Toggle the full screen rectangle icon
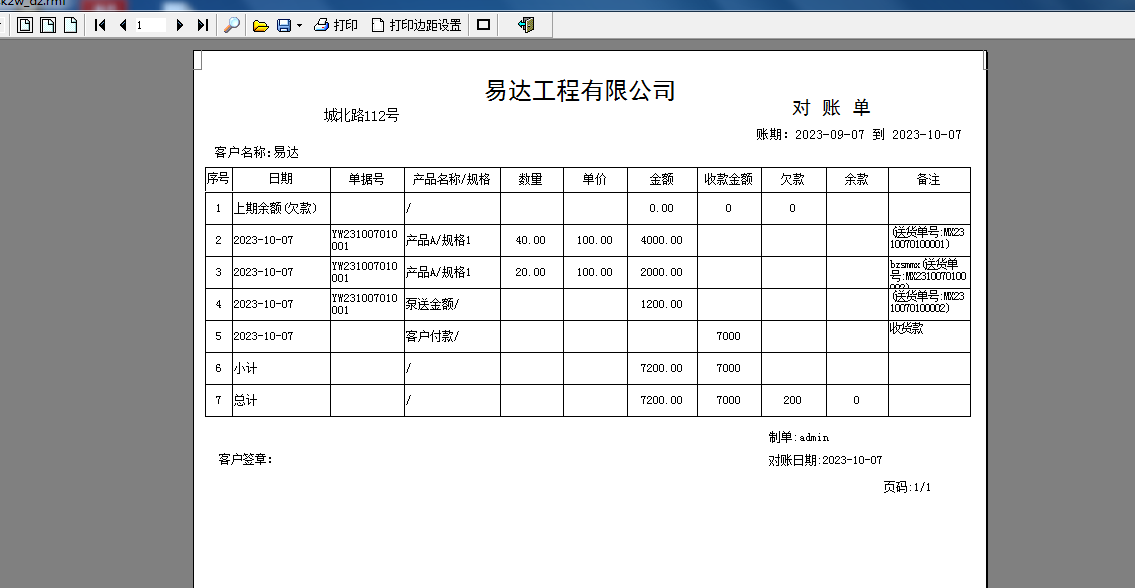This screenshot has height=588, width=1135. point(484,25)
